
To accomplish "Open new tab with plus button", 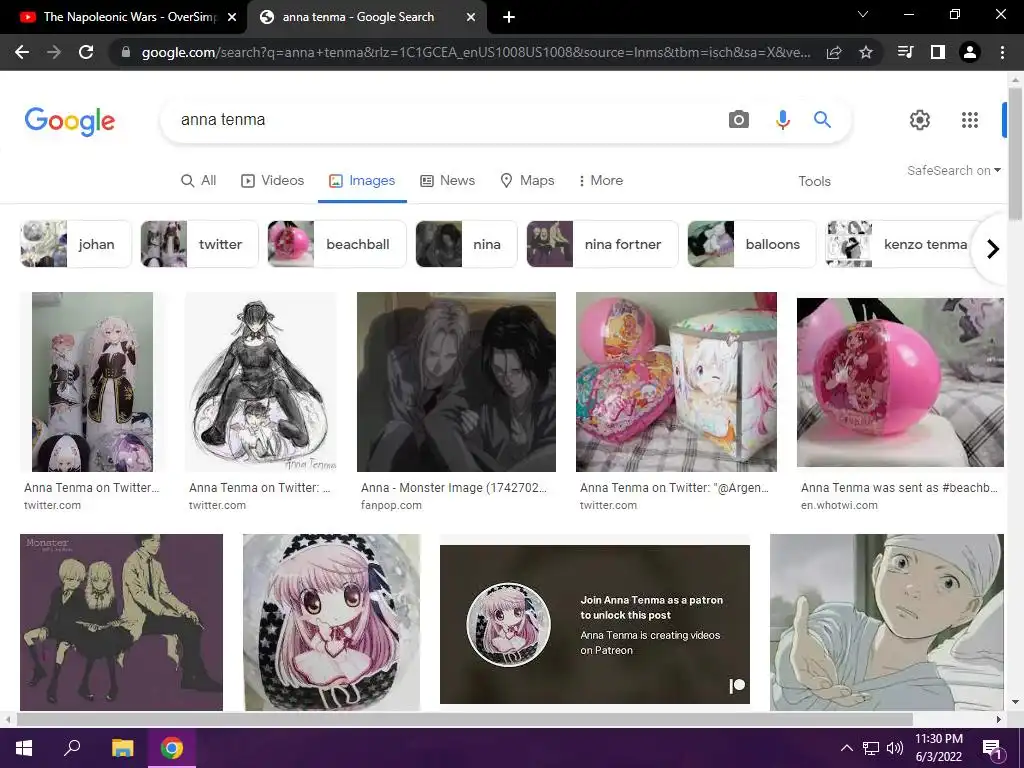I will pyautogui.click(x=509, y=17).
